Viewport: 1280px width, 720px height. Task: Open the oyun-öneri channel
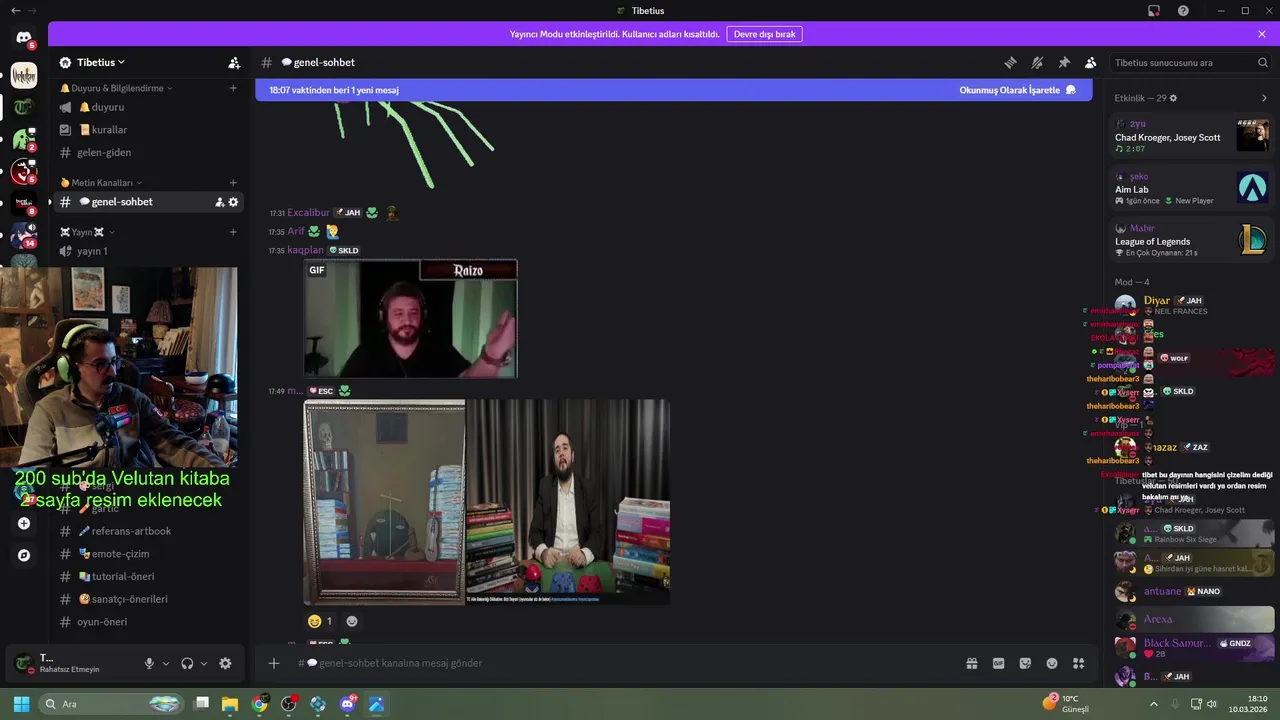coord(150,622)
